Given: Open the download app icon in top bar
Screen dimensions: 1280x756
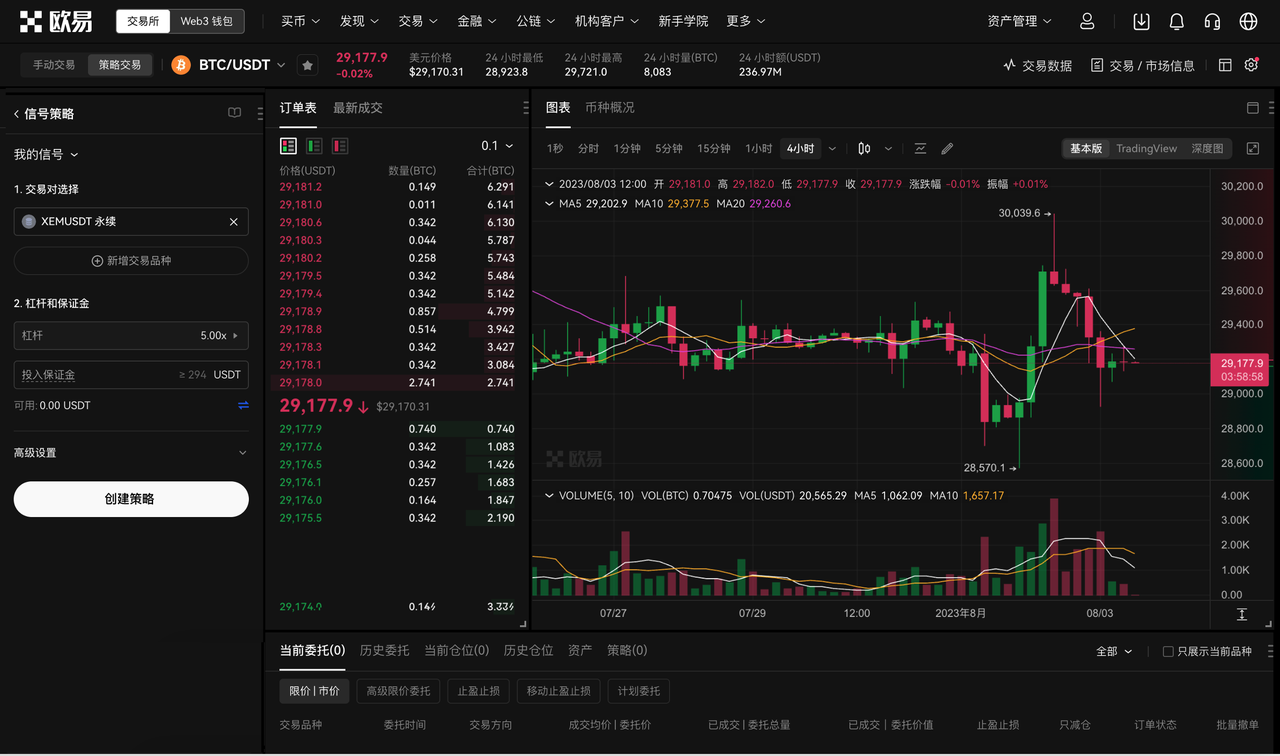Looking at the screenshot, I should tap(1141, 21).
